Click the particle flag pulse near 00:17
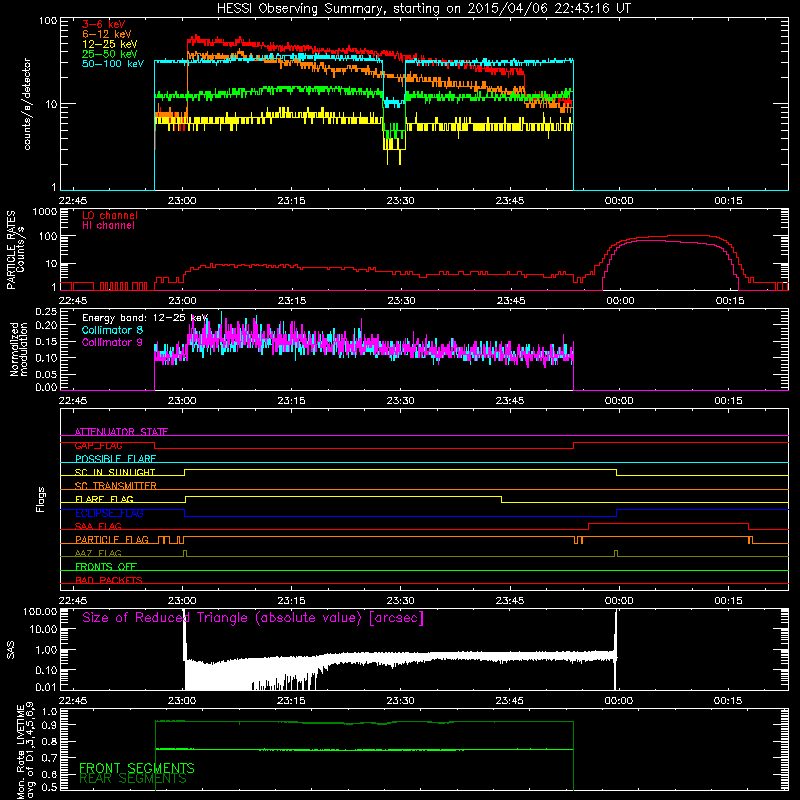Screen dimensions: 800x800 coord(750,540)
